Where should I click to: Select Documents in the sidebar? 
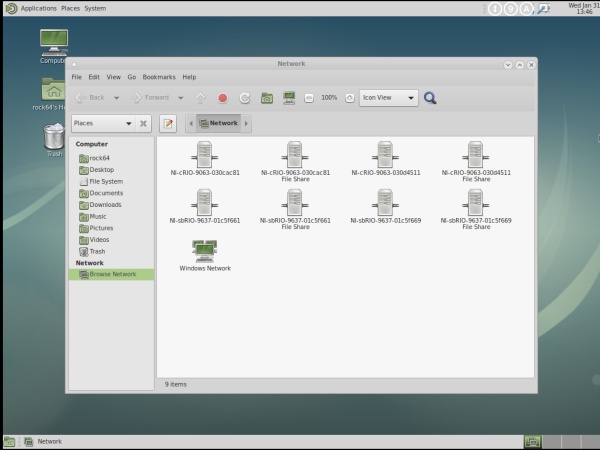point(111,193)
